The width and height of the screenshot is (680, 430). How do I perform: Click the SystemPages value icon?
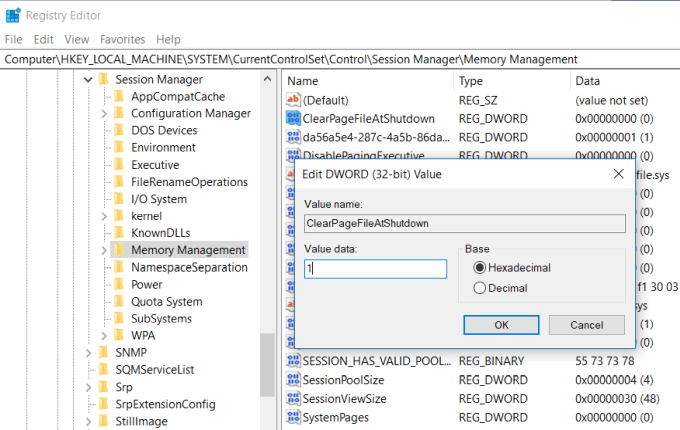(x=294, y=416)
